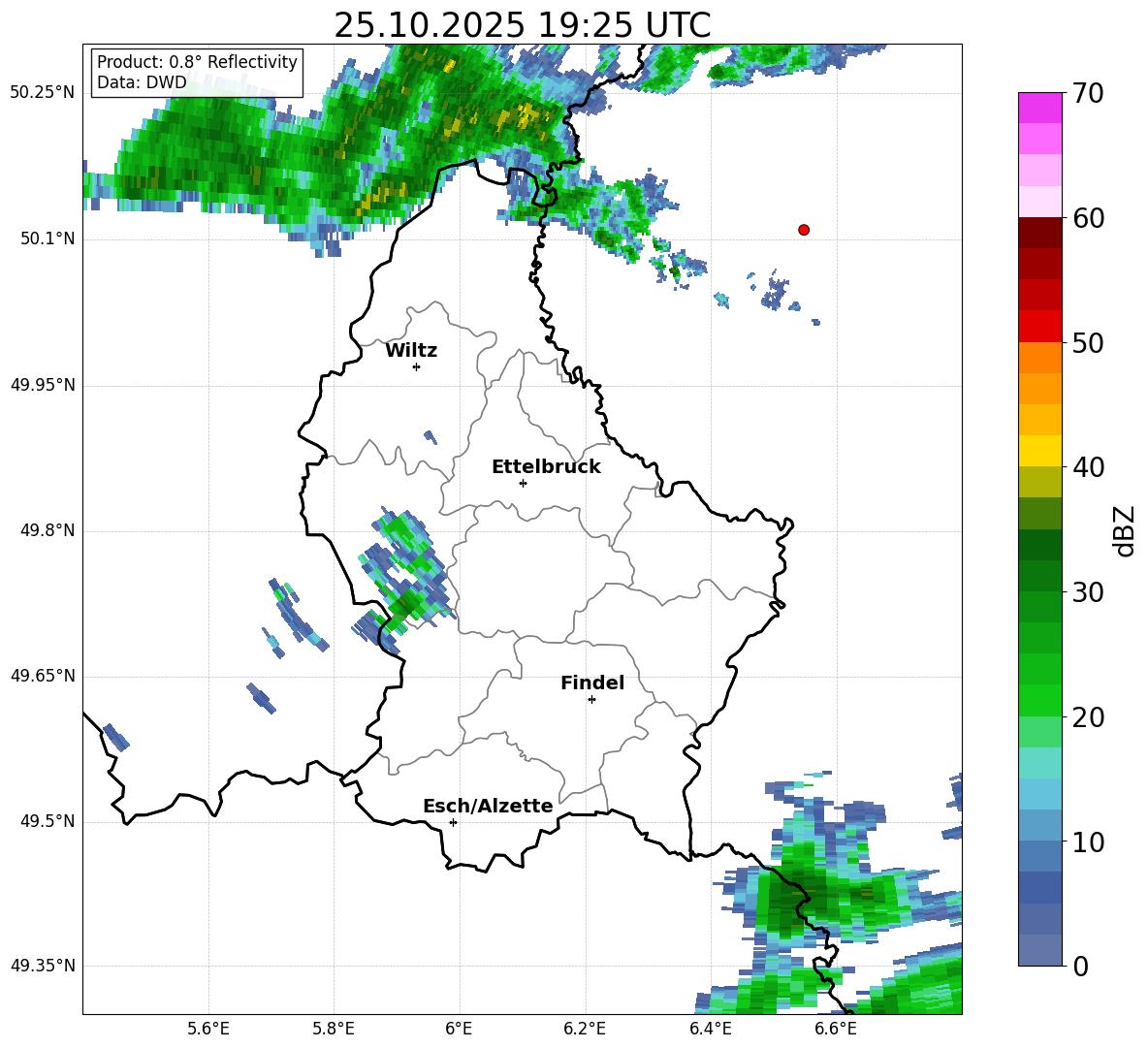Click the 10 value on the colorbar
This screenshot has height=1048, width=1148.
[x=1088, y=842]
